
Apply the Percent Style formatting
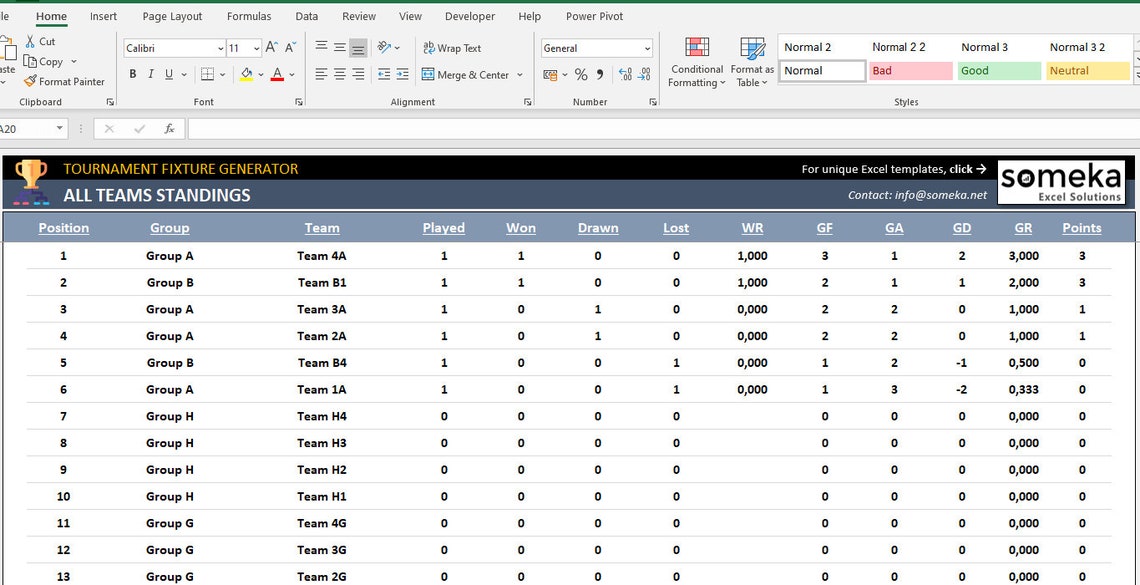(580, 74)
